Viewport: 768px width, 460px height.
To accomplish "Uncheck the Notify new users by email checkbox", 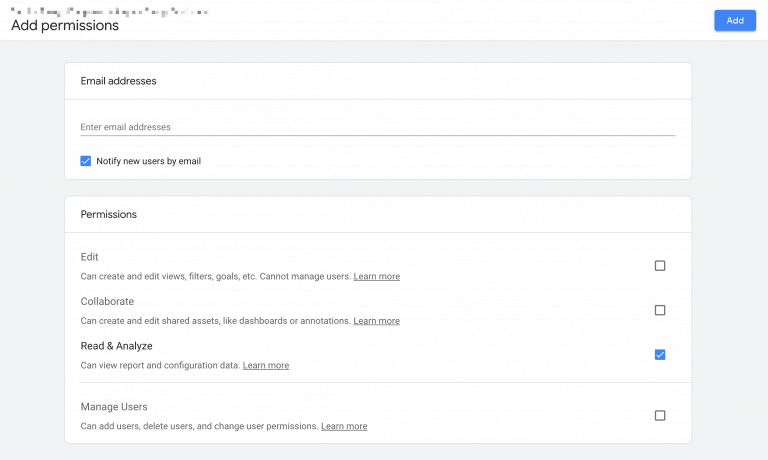I will coord(86,161).
